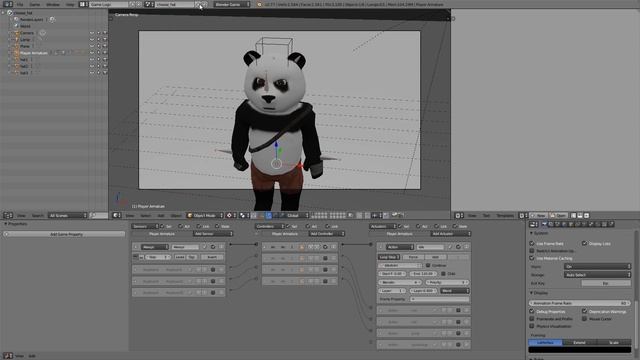The width and height of the screenshot is (640, 360).
Task: Open the Window menu in the top bar
Action: [x=53, y=4]
